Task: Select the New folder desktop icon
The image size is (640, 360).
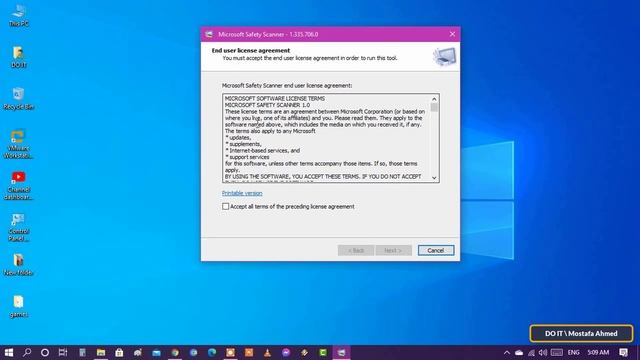Action: (18, 264)
